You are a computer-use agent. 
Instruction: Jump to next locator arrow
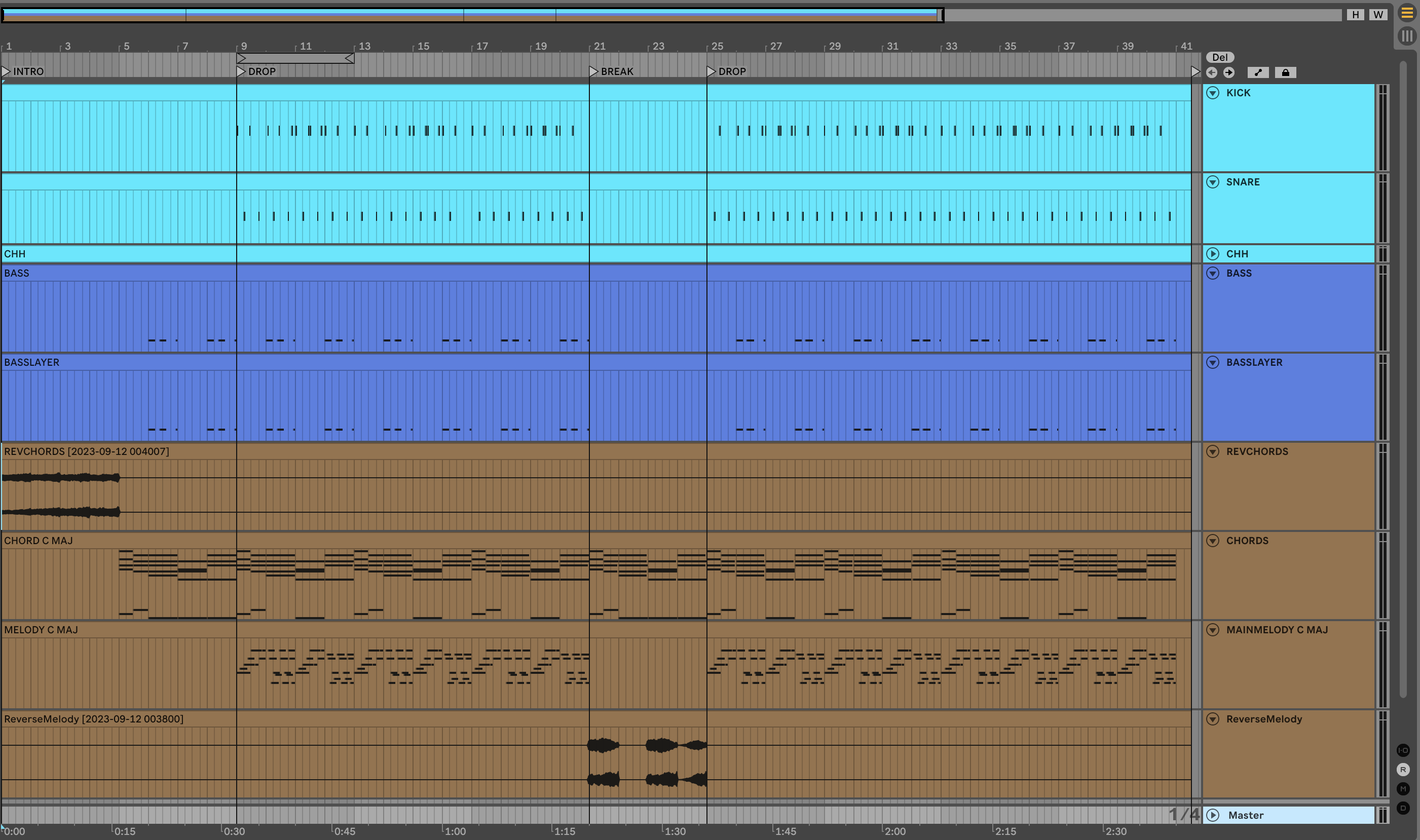pyautogui.click(x=1228, y=72)
